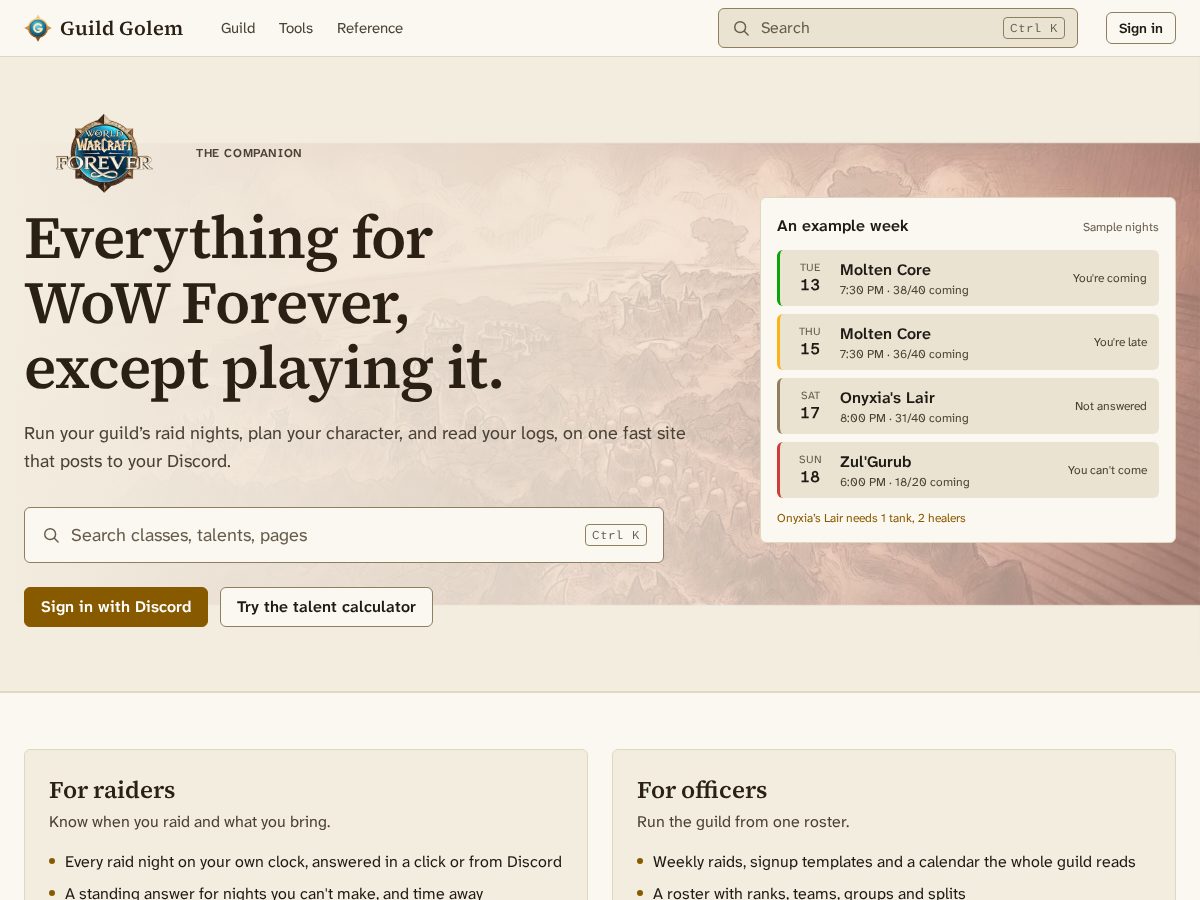Click Know when you raid subtitle
Viewport: 1200px width, 900px height.
coord(190,822)
